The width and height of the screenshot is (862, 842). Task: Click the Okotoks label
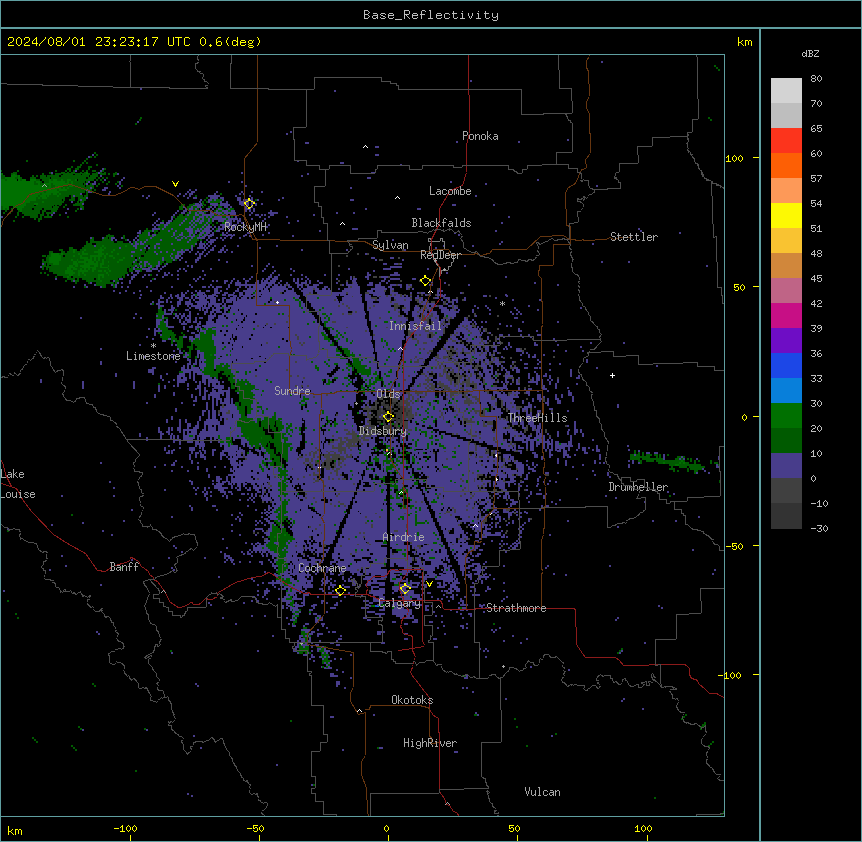click(x=412, y=700)
